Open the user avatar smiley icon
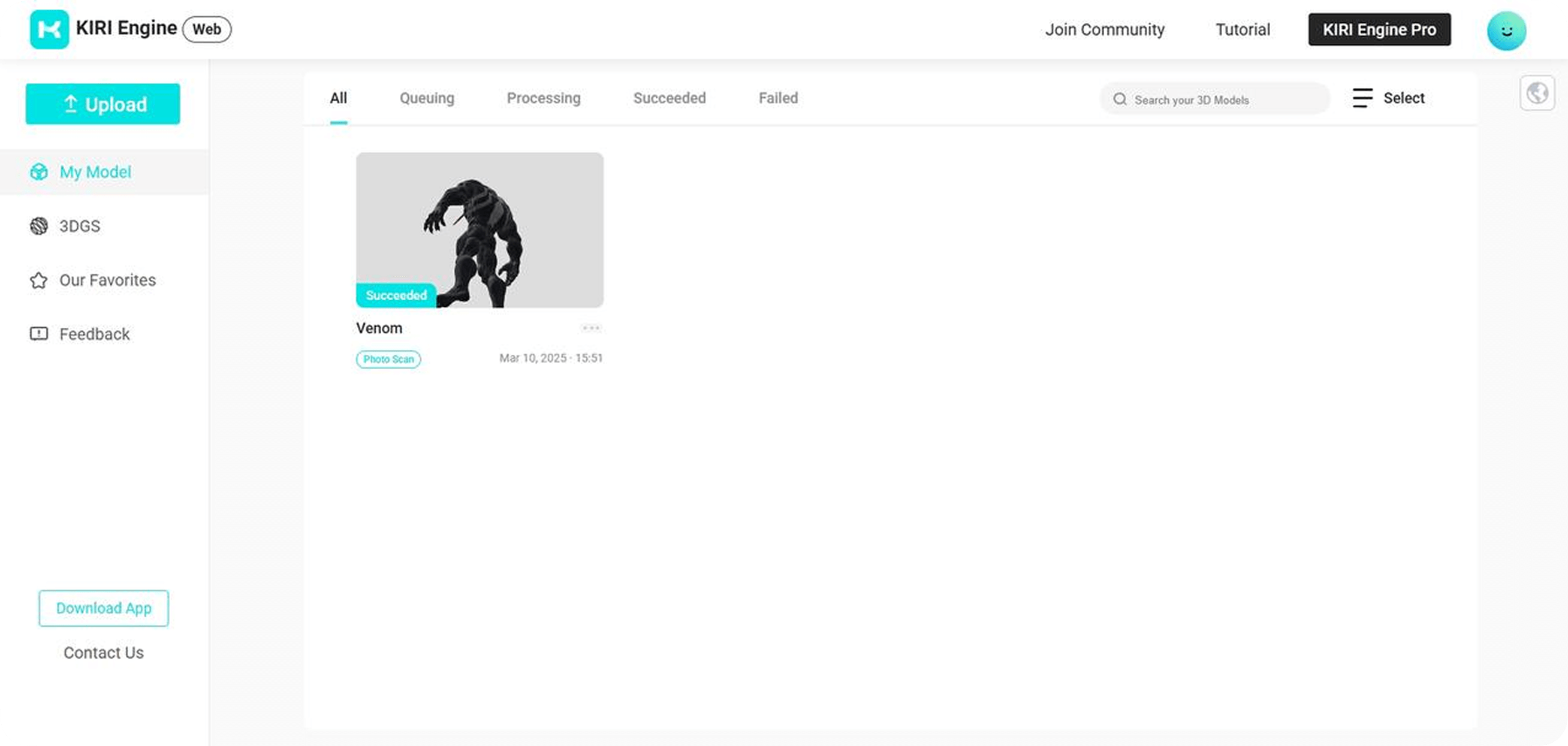The image size is (1568, 746). pos(1506,31)
